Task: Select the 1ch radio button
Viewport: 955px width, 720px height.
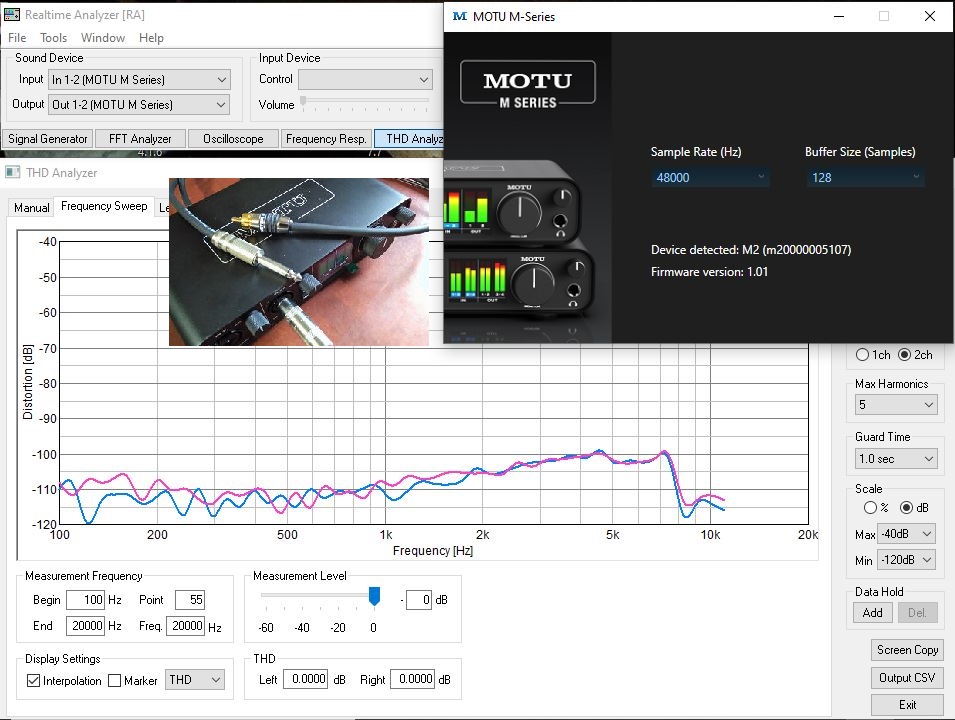Action: click(x=862, y=355)
